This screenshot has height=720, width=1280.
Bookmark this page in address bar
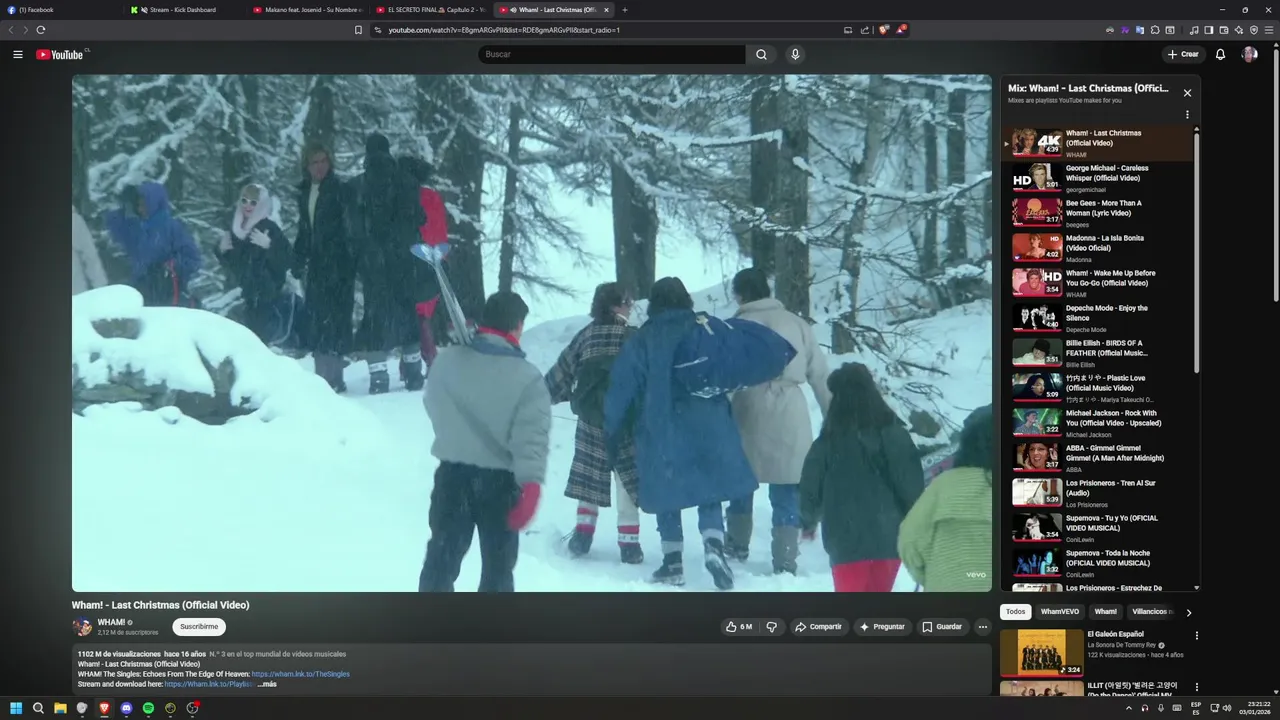click(x=358, y=30)
